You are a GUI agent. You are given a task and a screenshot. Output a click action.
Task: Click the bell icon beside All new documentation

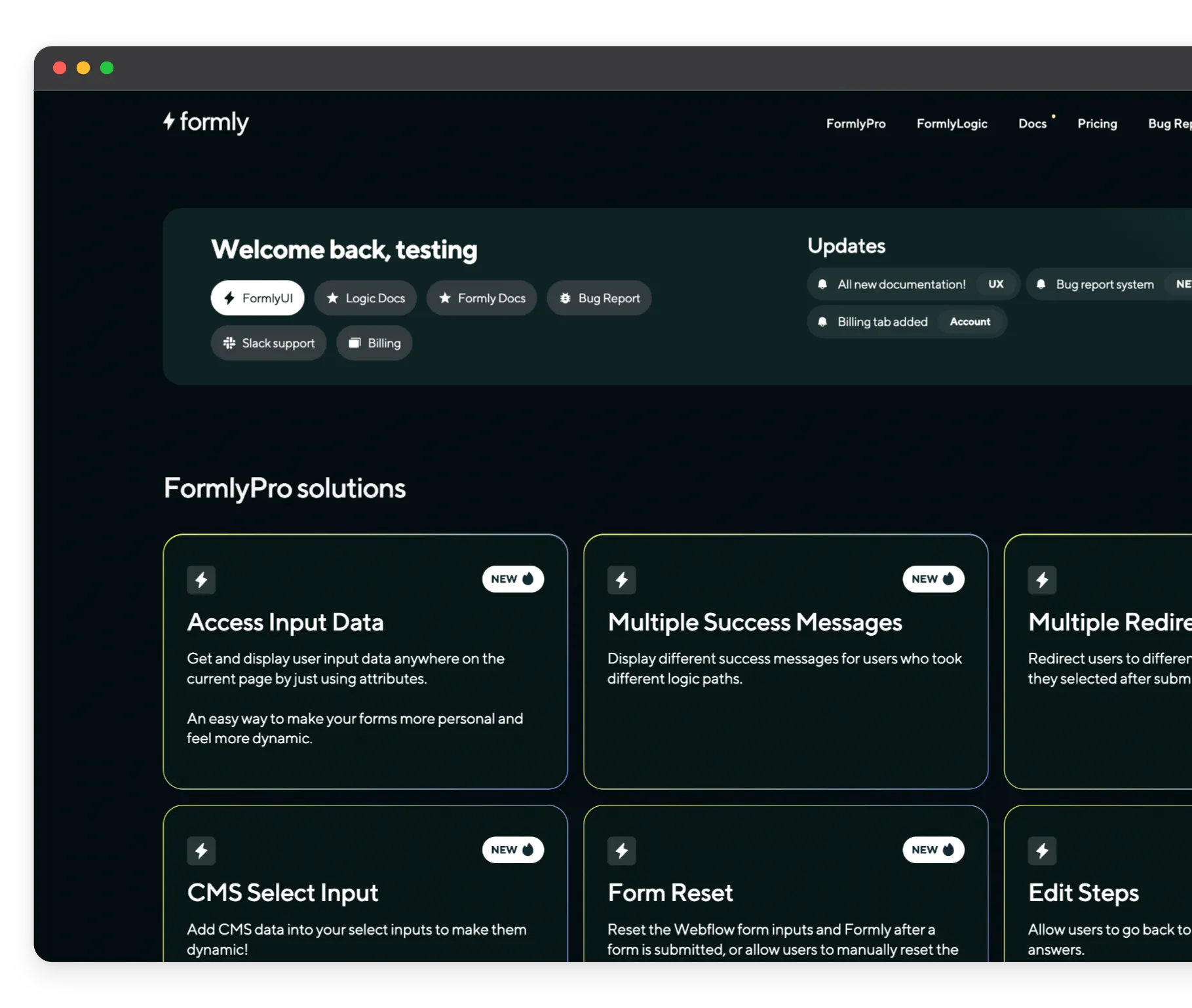coord(822,284)
